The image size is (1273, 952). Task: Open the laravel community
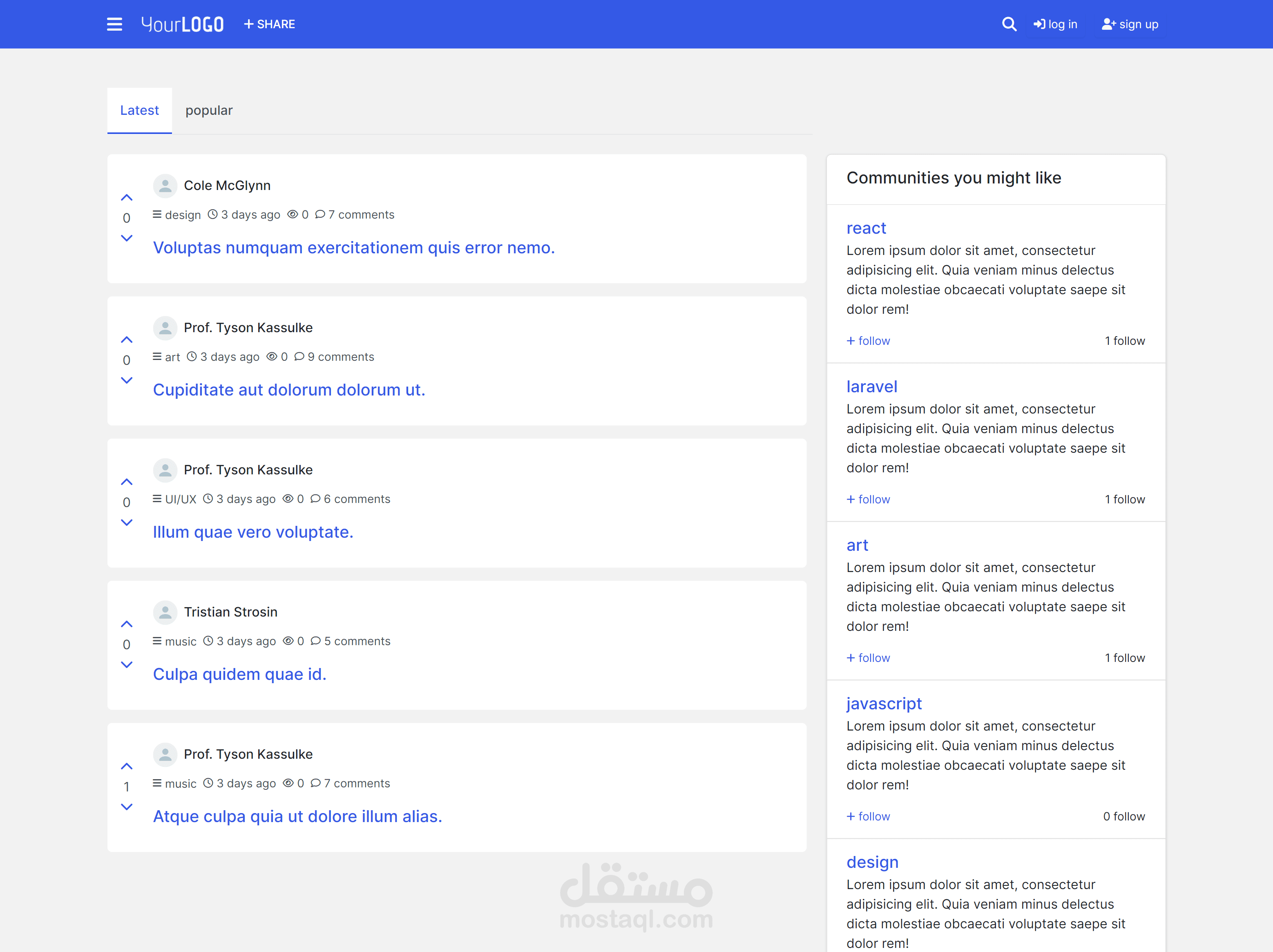[x=872, y=387]
